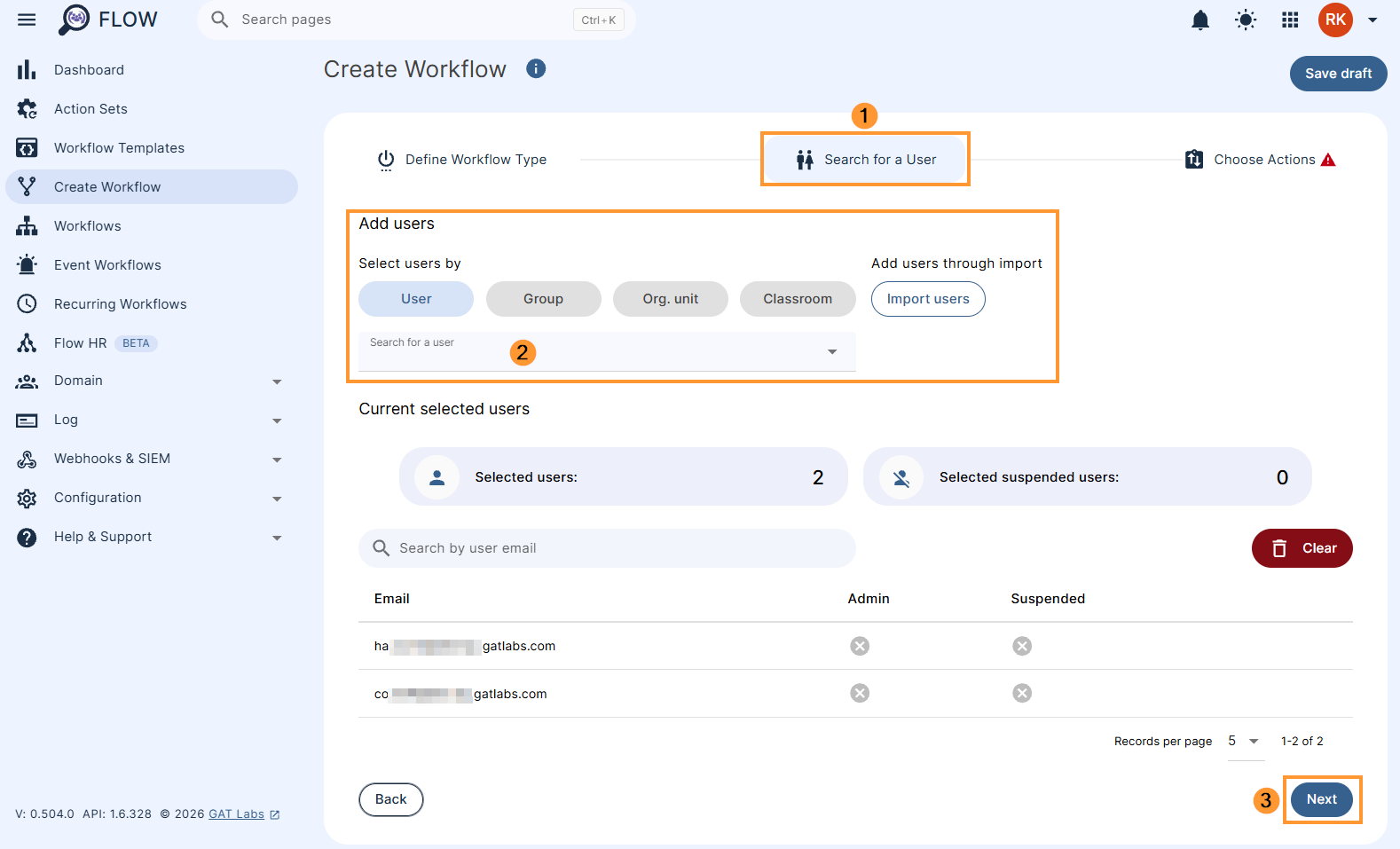Click the Dashboard bar chart icon
Viewport: 1400px width, 849px height.
pos(27,69)
